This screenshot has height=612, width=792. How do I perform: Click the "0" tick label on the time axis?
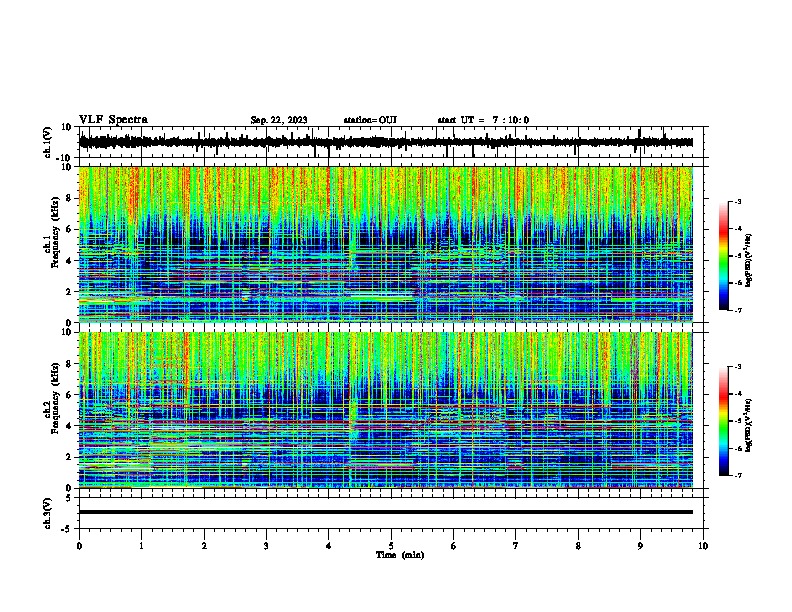(x=79, y=546)
